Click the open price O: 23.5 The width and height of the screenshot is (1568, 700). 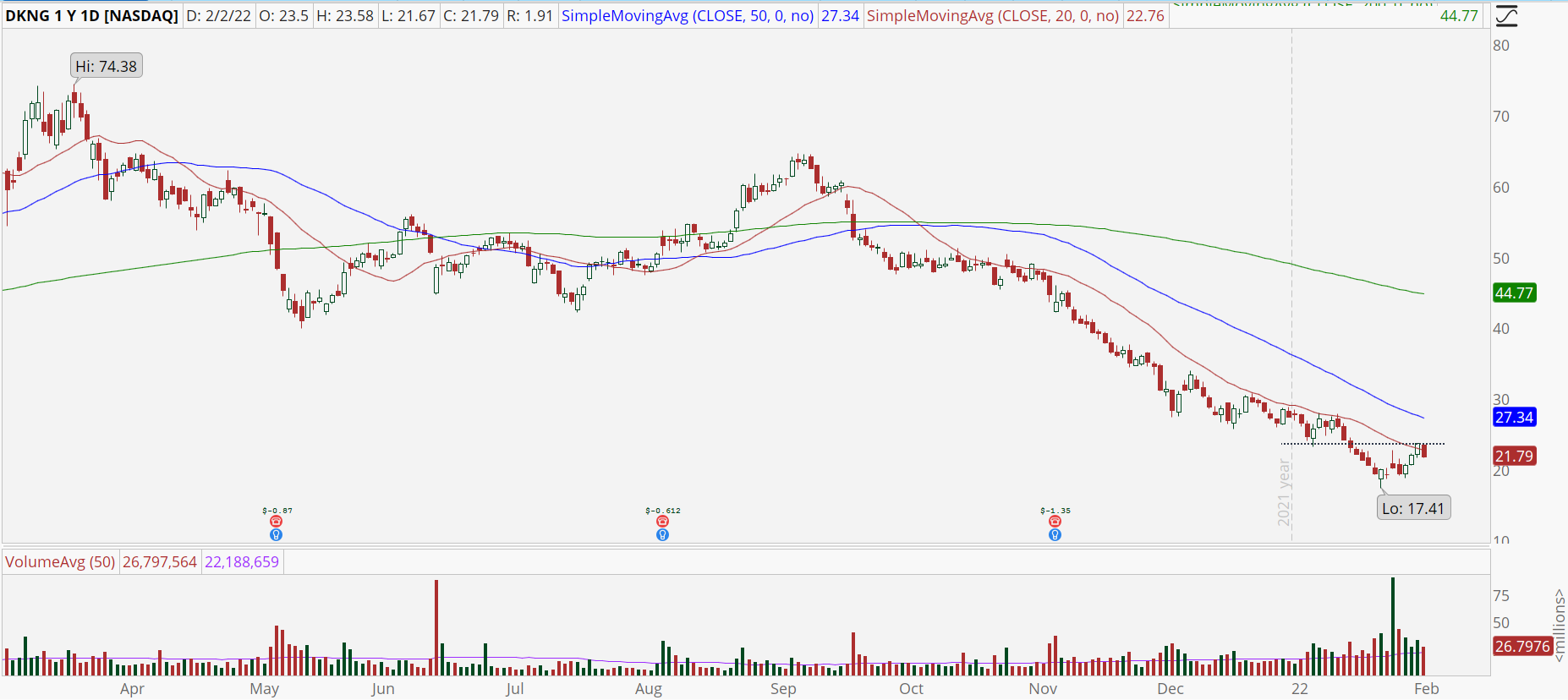tap(283, 16)
